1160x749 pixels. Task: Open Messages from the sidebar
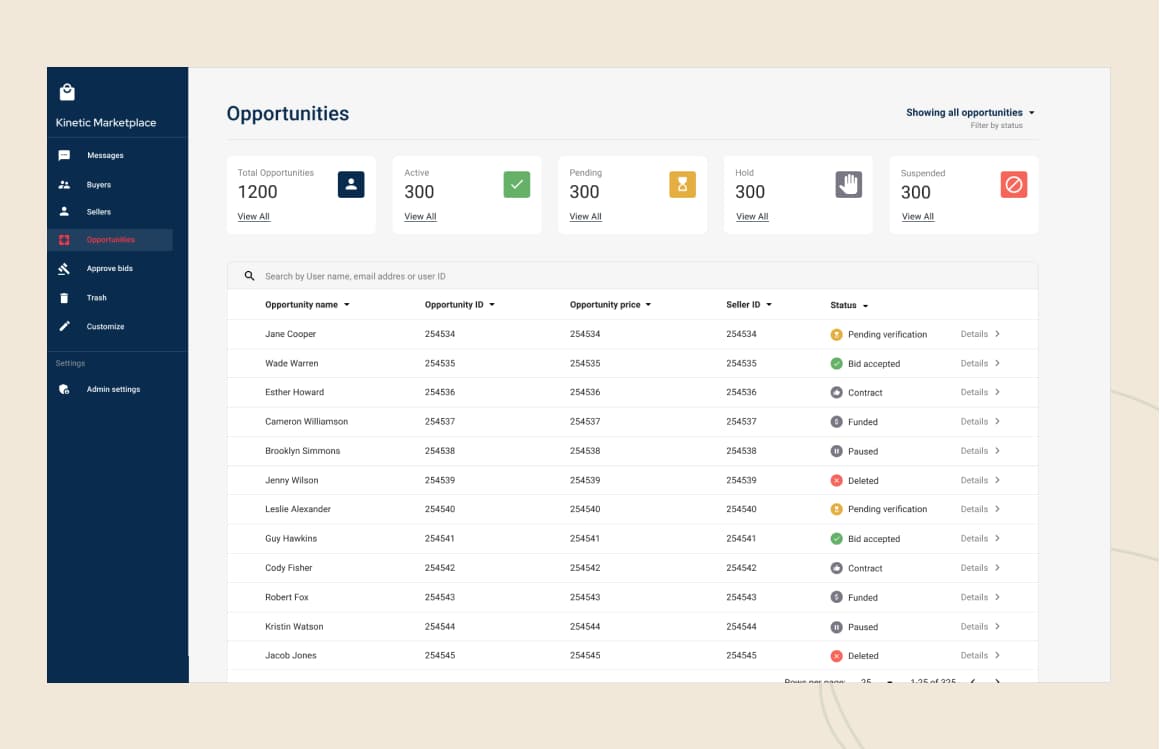108,155
